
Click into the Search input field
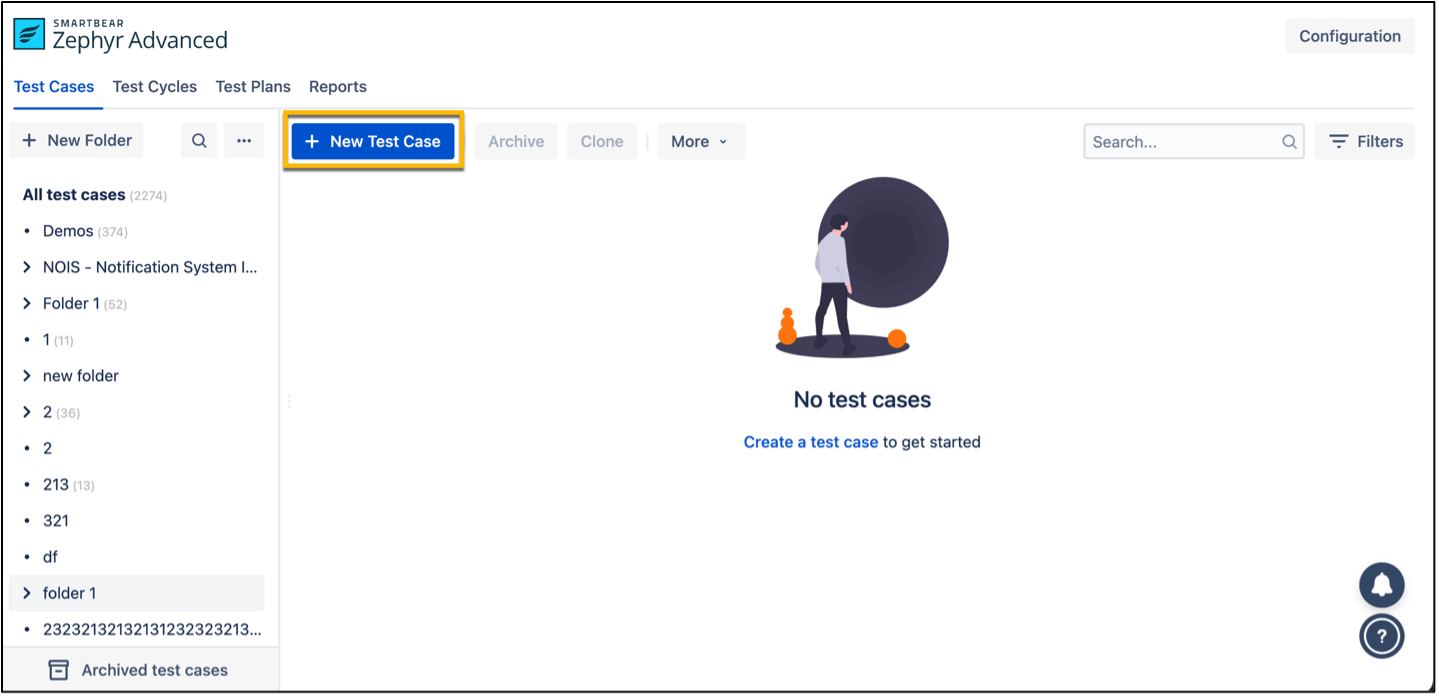pyautogui.click(x=1180, y=142)
